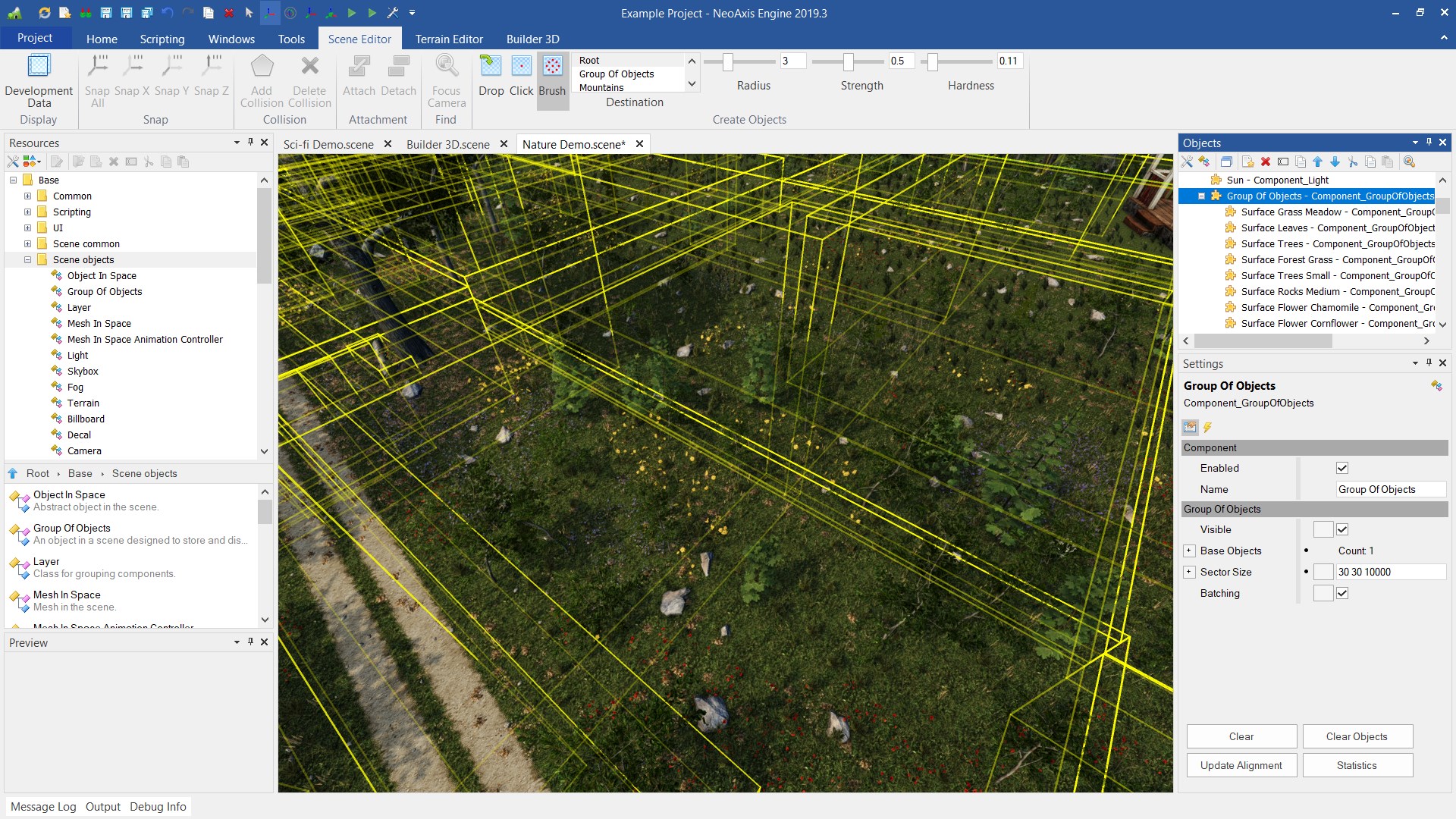Screen dimensions: 1456x819
Task: Expand the Common folder in Resources
Action: point(27,196)
